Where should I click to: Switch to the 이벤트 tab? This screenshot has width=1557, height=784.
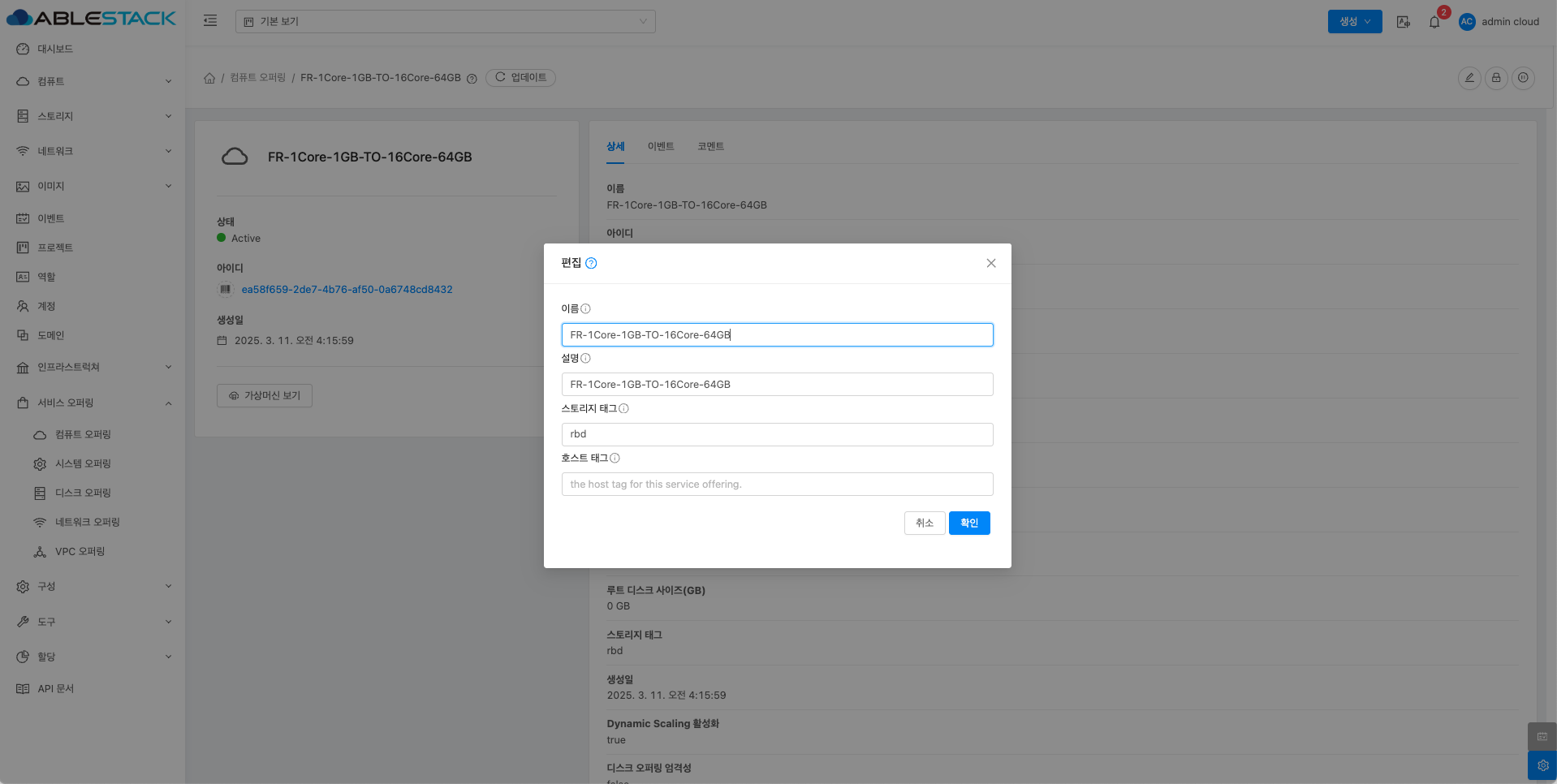coord(660,146)
